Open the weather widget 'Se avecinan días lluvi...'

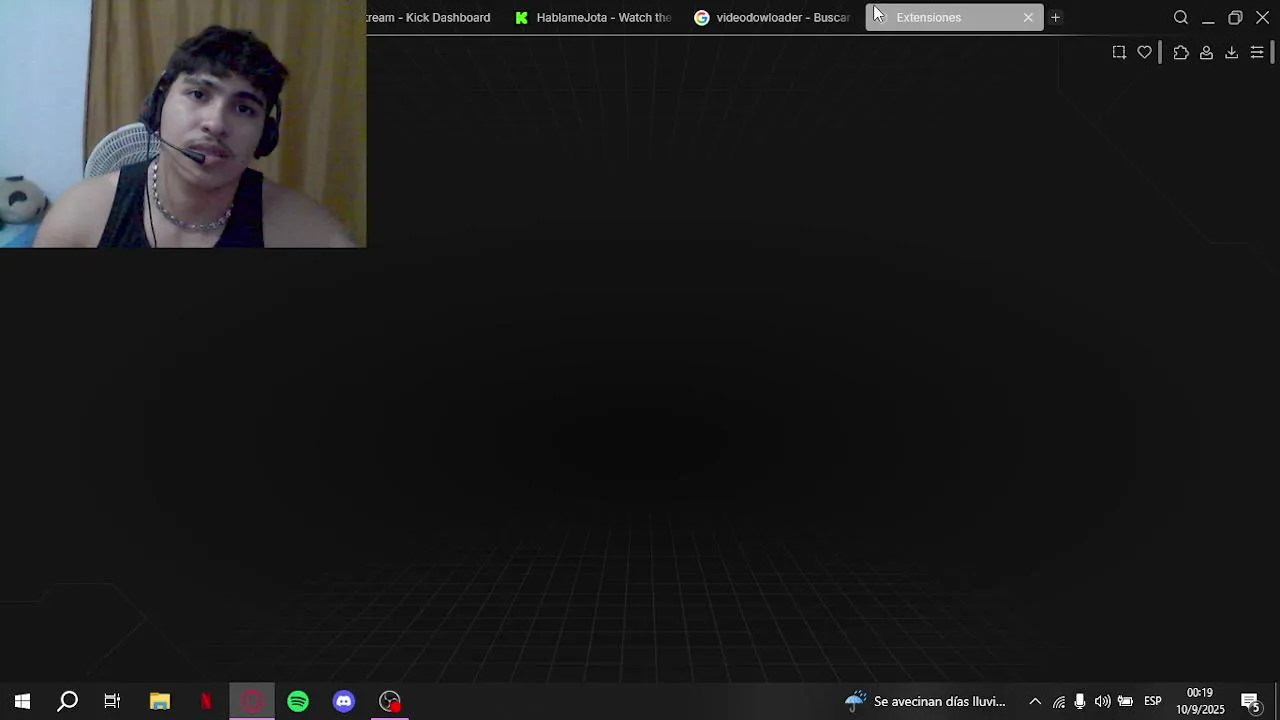[925, 701]
